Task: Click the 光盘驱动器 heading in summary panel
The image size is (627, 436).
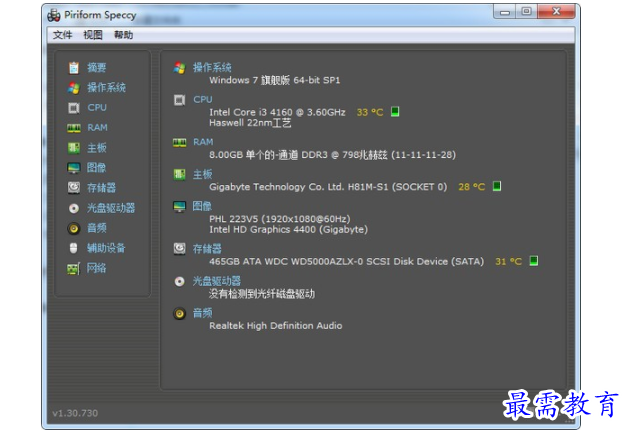Action: tap(217, 281)
